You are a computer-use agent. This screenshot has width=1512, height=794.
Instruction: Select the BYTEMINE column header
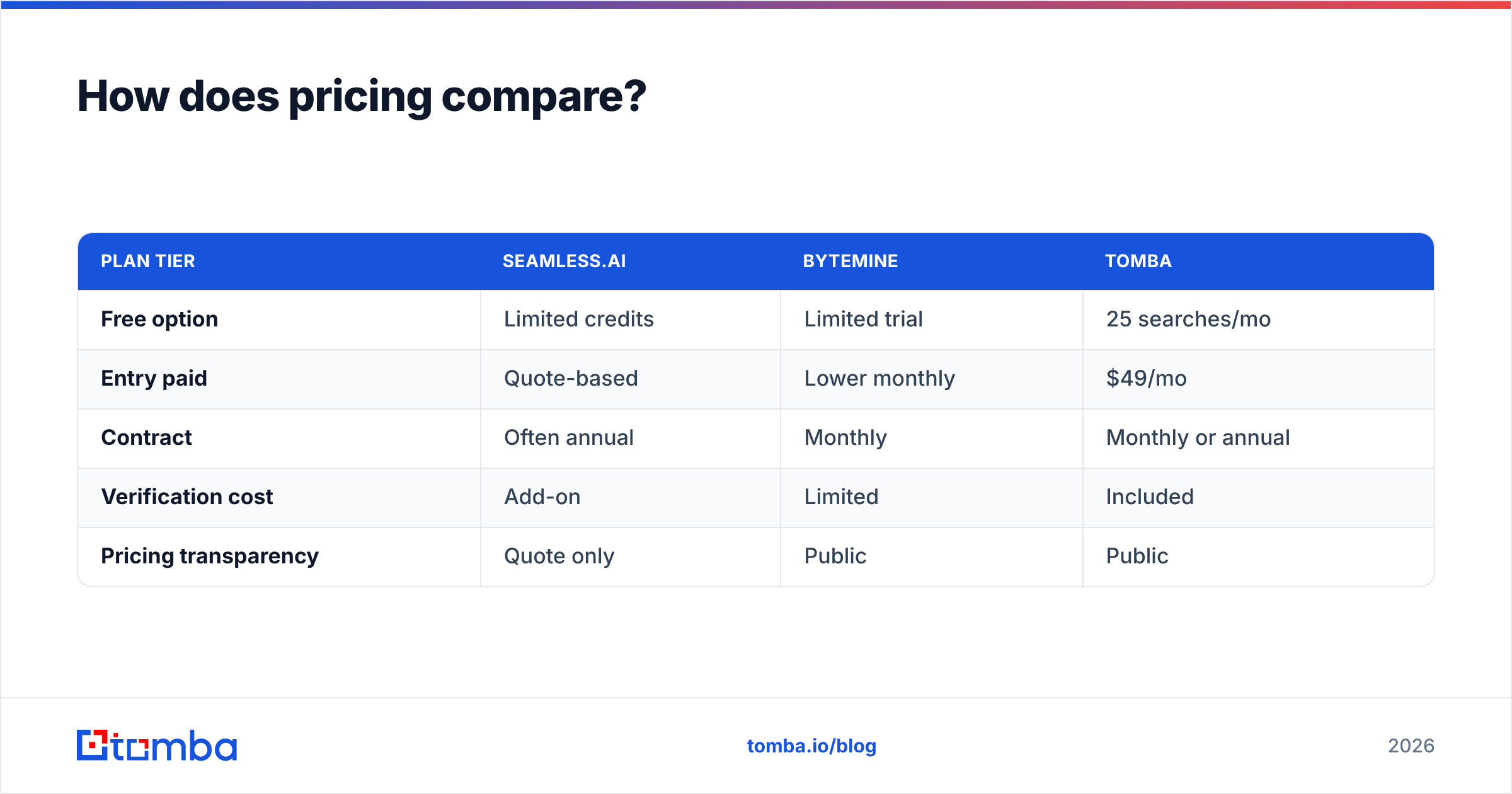(850, 261)
